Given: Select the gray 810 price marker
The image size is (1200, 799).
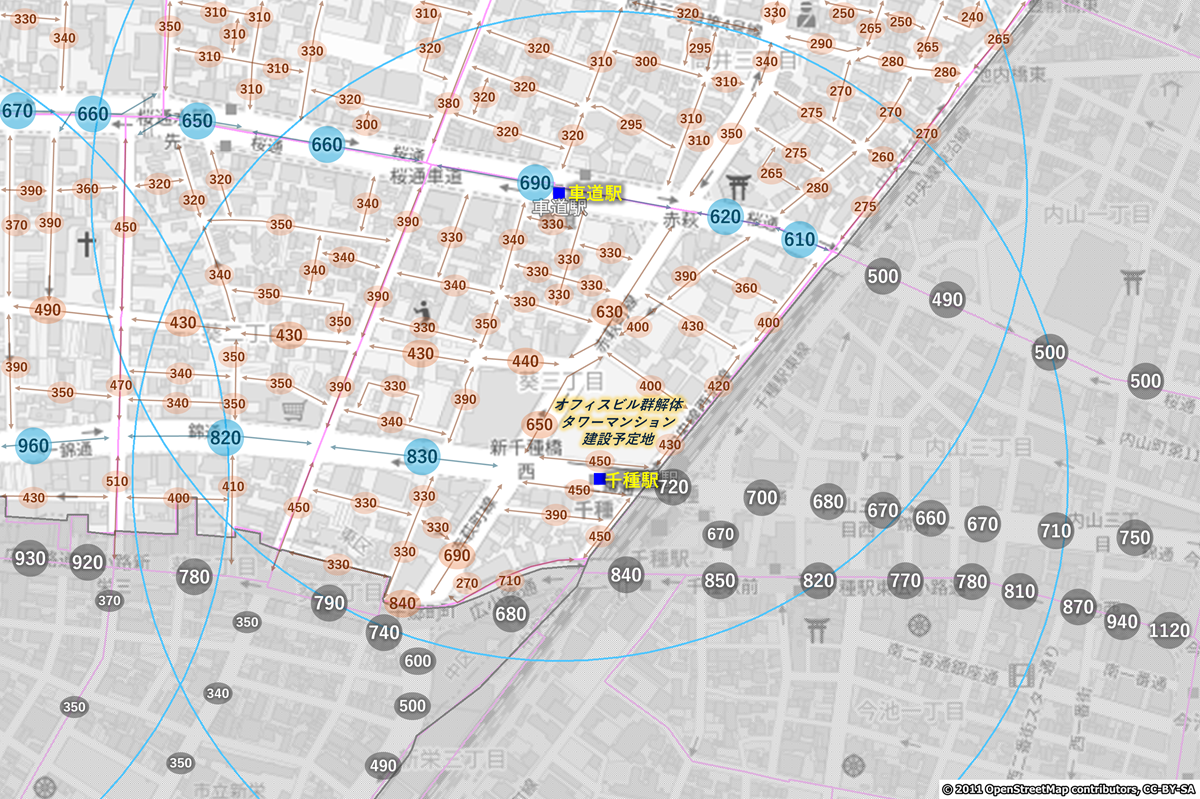Looking at the screenshot, I should [1019, 591].
